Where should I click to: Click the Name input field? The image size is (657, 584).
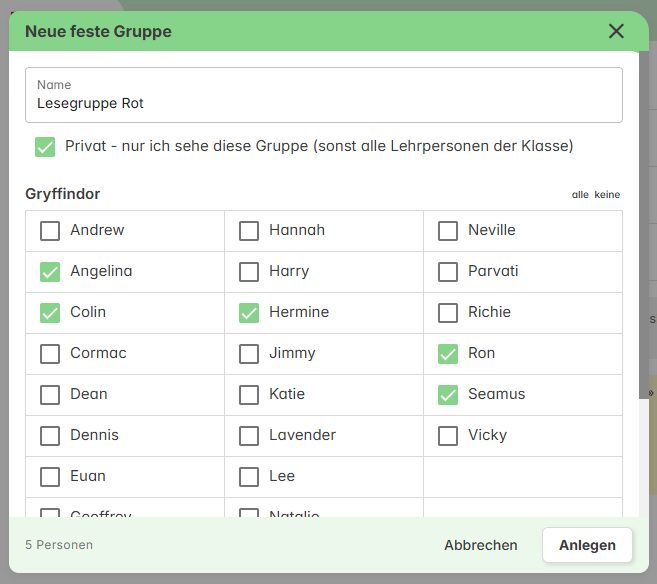(323, 95)
